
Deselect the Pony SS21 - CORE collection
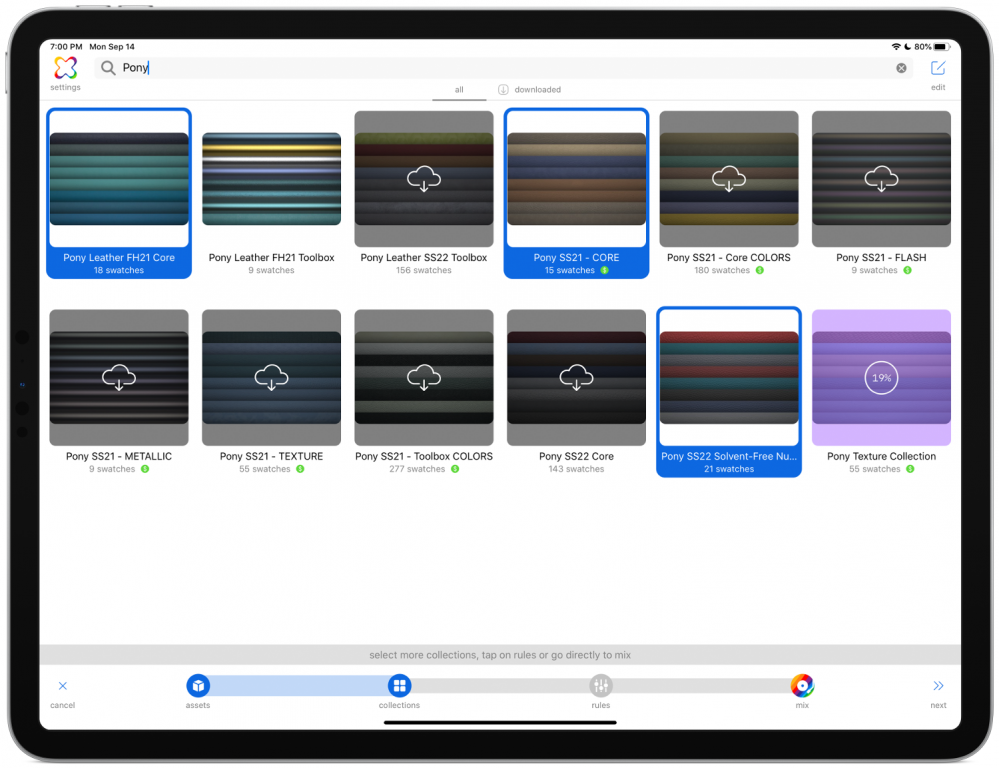(x=576, y=178)
